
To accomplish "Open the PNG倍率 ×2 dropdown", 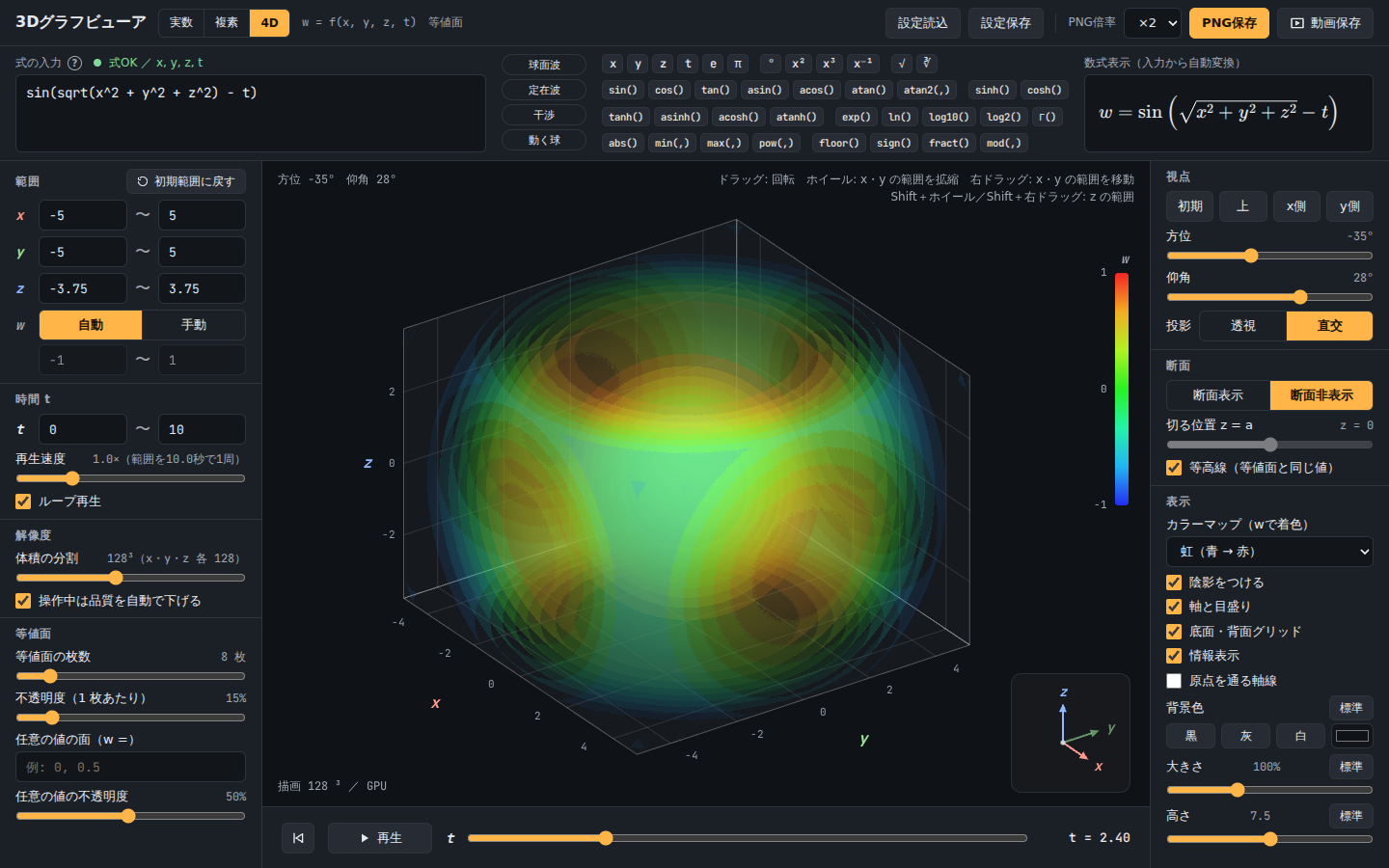I will (x=1154, y=23).
